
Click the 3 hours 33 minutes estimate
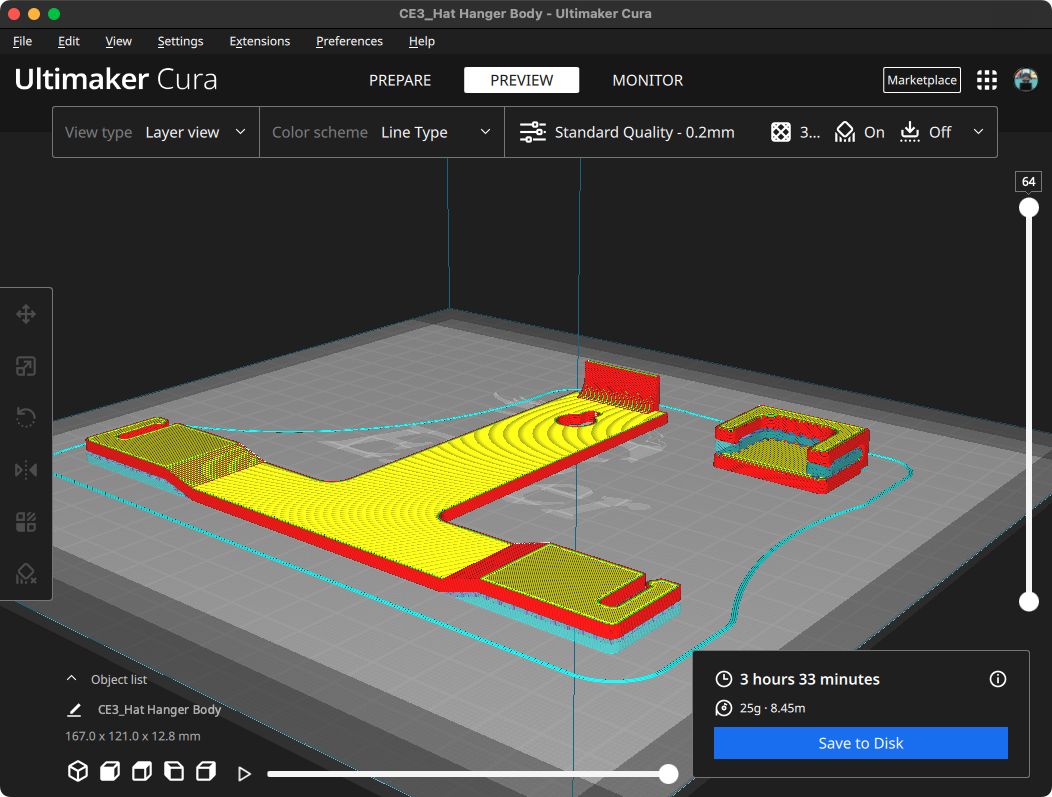point(809,679)
